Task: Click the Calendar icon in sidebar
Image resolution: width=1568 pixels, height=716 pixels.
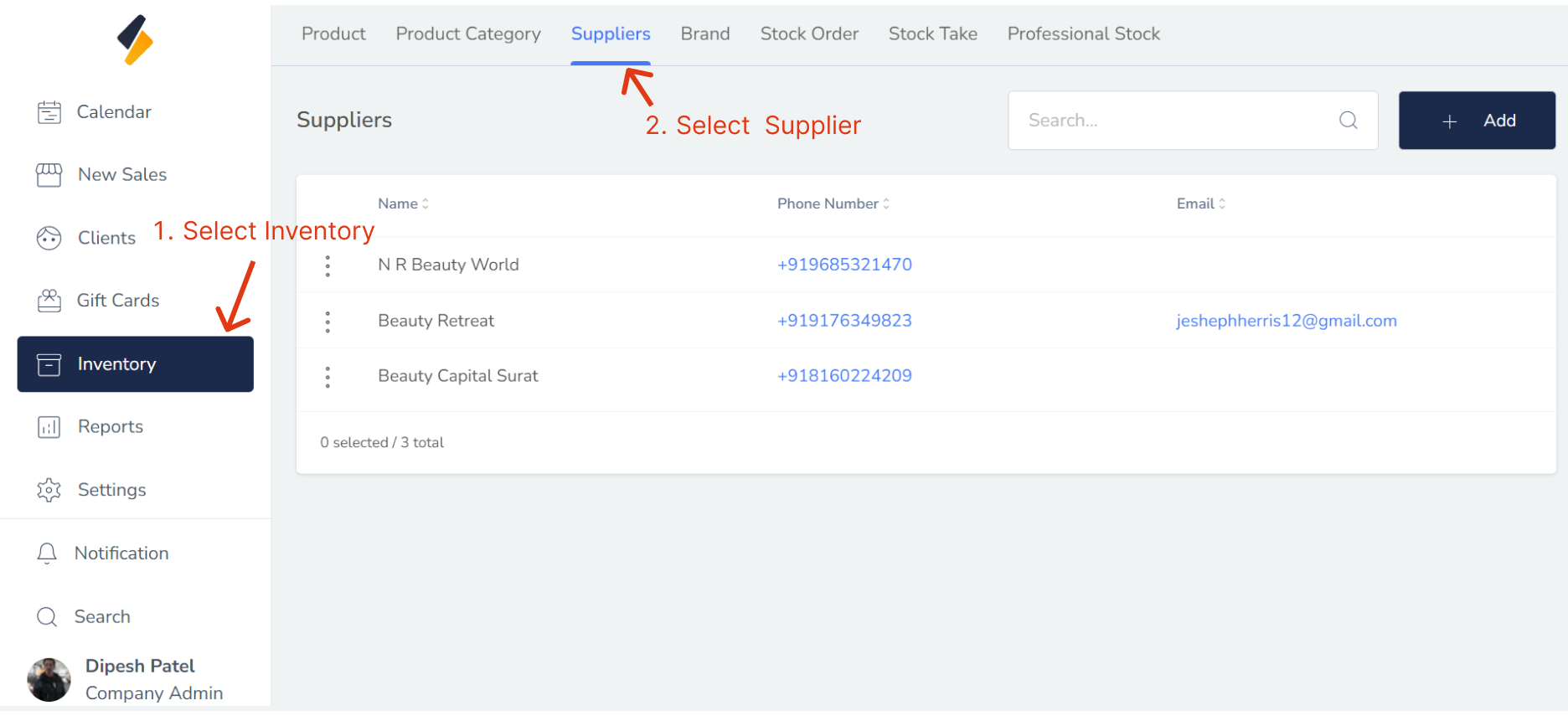Action: (x=49, y=112)
